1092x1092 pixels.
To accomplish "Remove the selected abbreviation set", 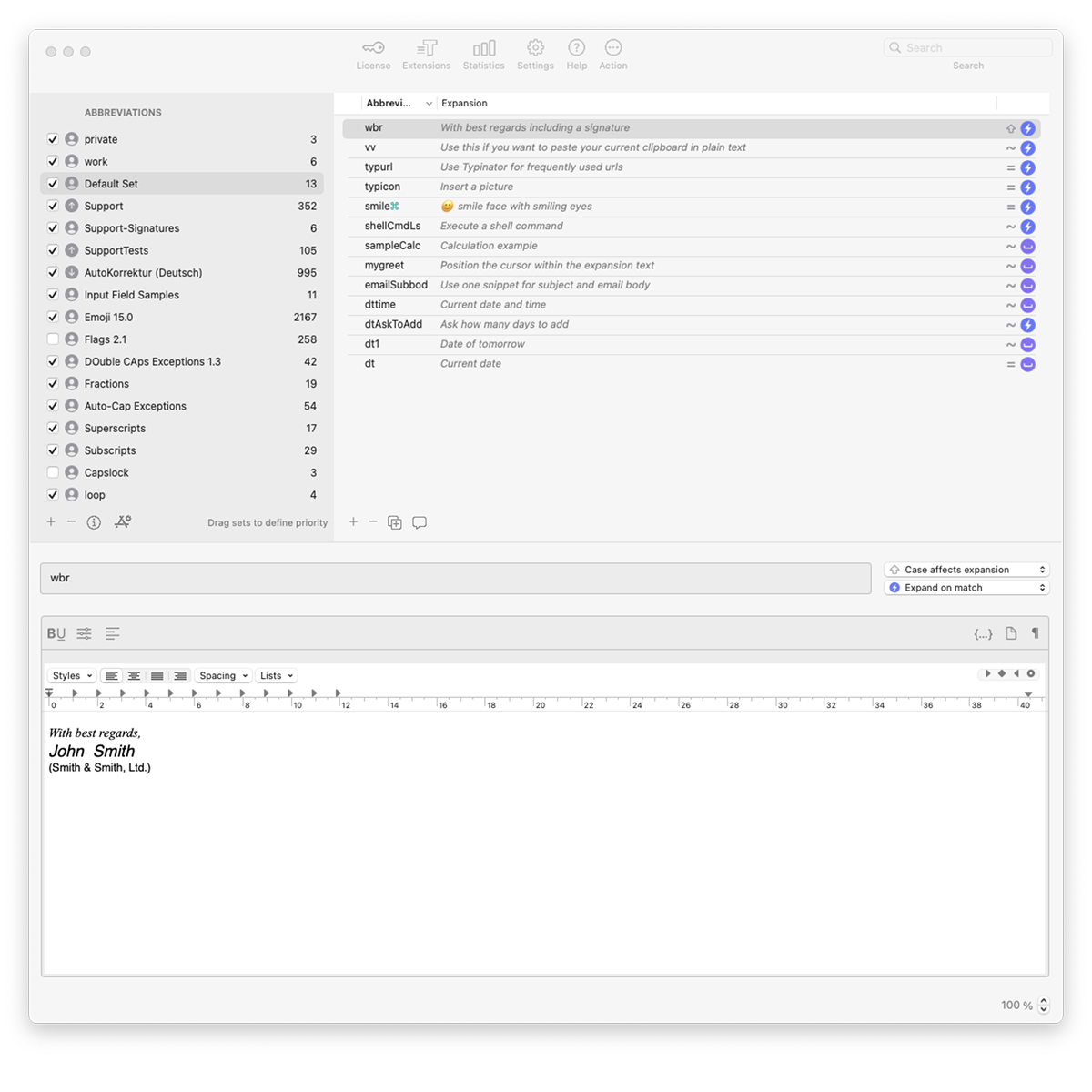I will pos(71,521).
